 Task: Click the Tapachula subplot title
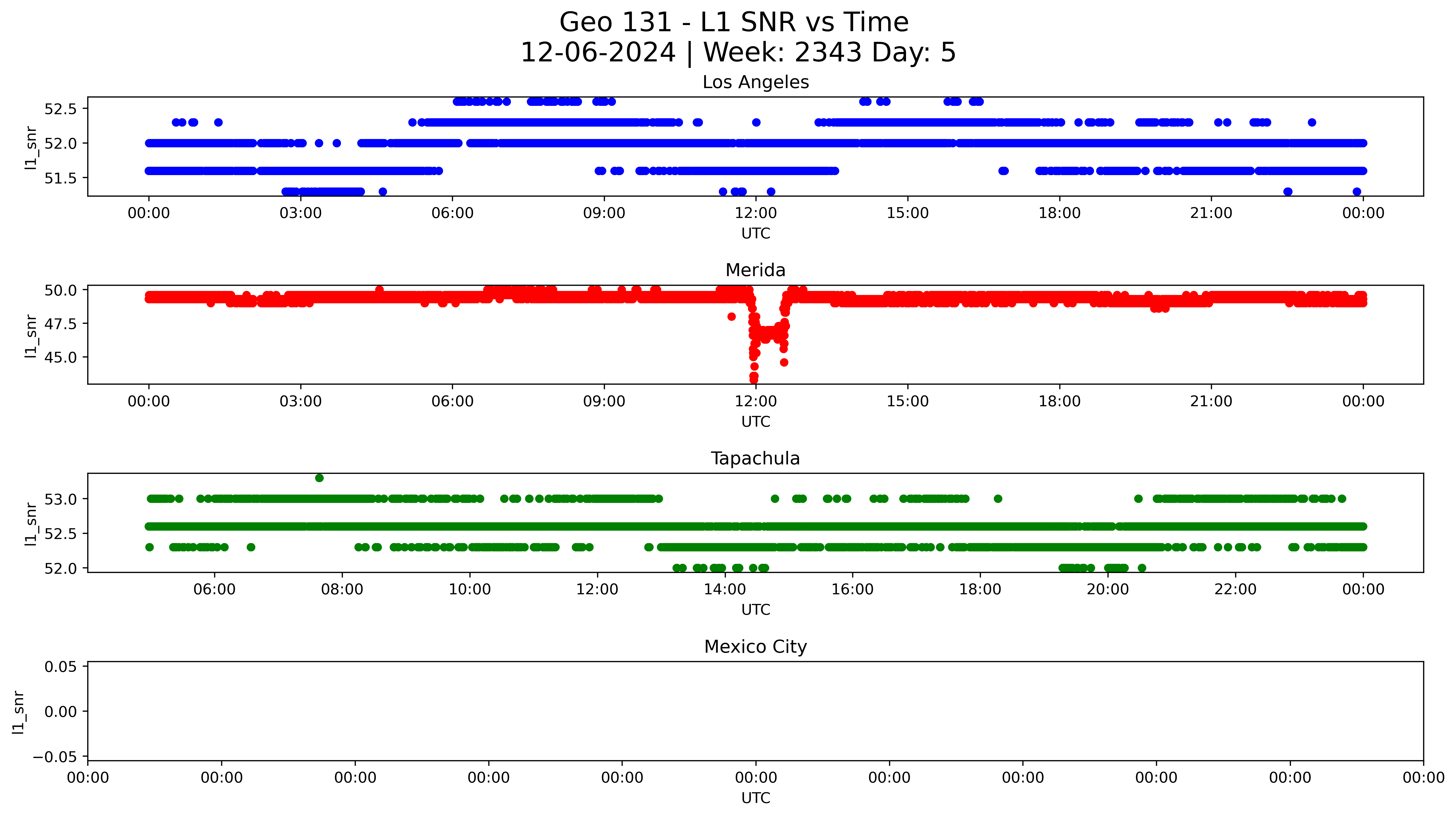pyautogui.click(x=755, y=458)
